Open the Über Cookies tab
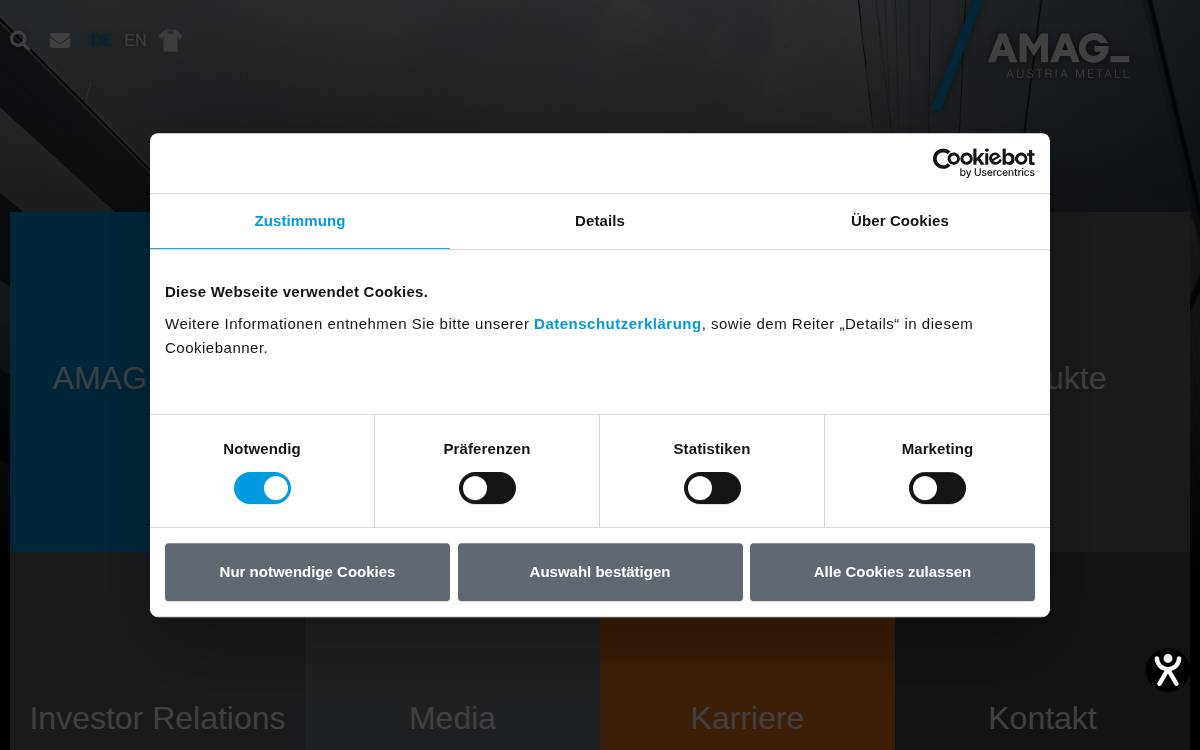This screenshot has width=1200, height=750. pos(900,221)
